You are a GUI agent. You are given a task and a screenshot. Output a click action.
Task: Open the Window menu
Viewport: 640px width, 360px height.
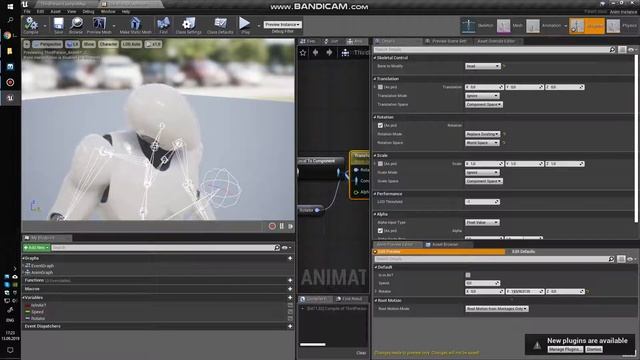coord(108,11)
